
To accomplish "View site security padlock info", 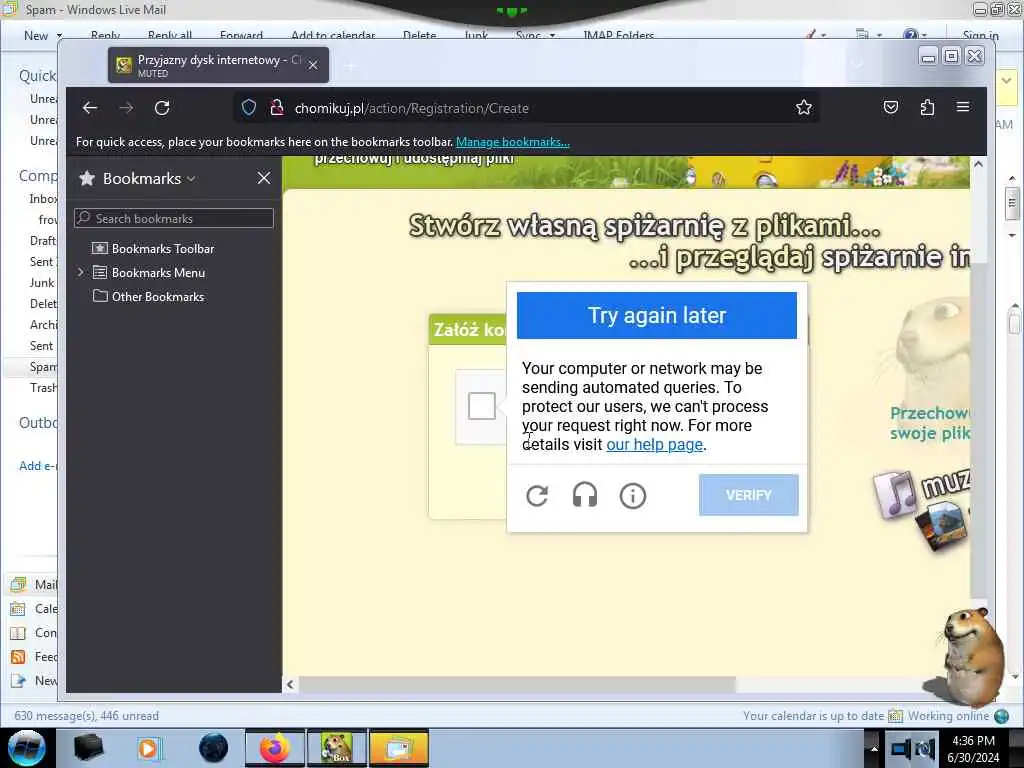I will 277,108.
